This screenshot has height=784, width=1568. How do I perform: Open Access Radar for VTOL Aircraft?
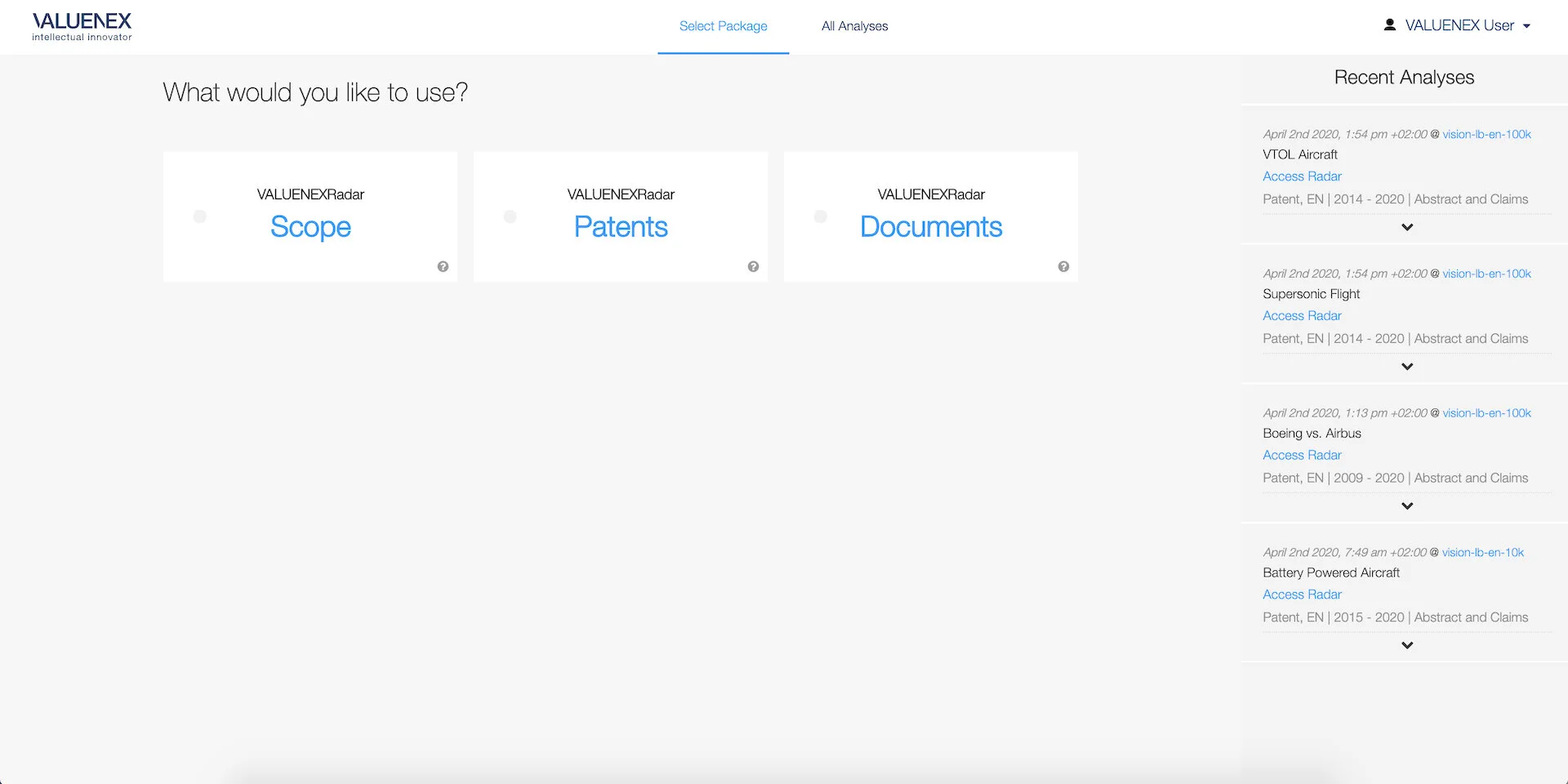pos(1302,176)
